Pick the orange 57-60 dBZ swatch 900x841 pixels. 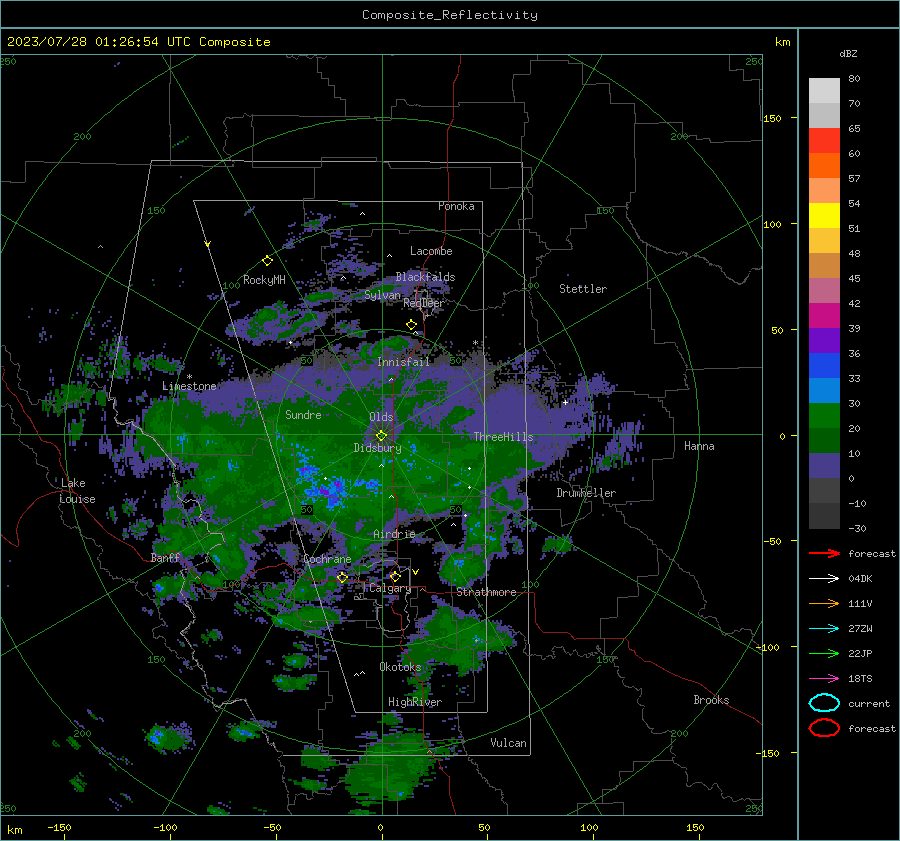click(824, 166)
